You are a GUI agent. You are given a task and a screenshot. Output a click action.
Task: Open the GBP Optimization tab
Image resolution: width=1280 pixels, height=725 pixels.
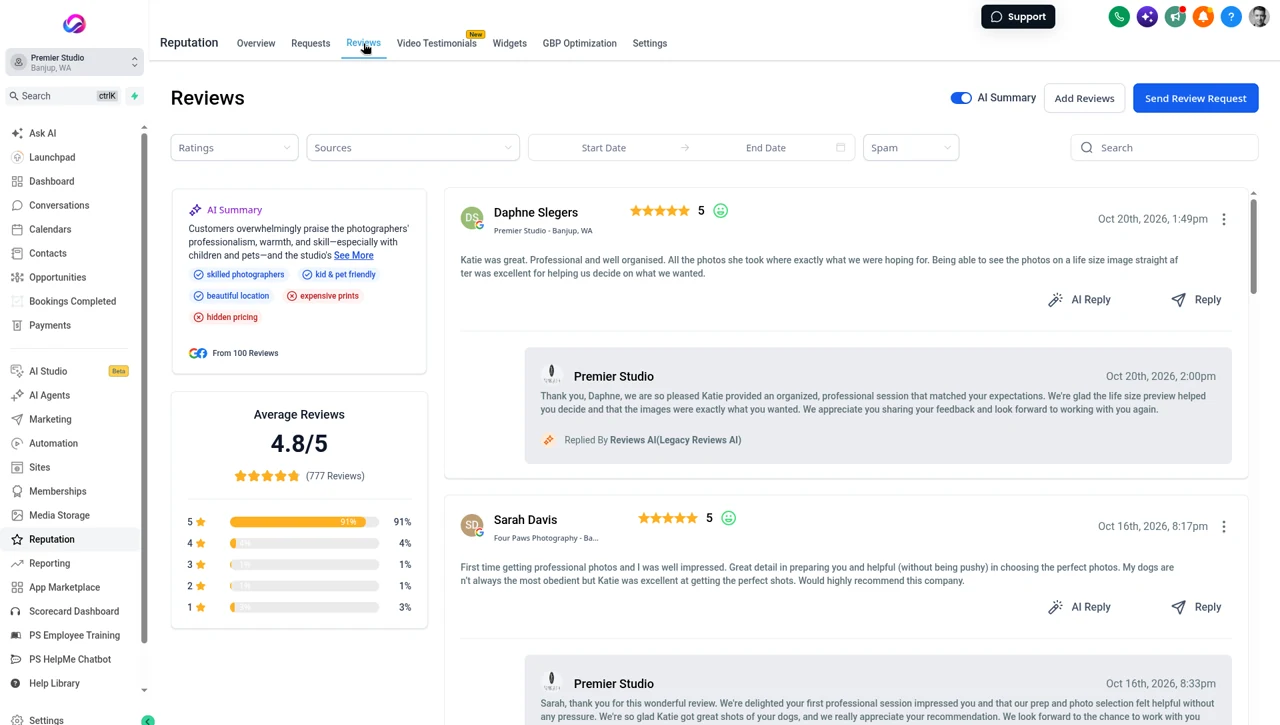579,43
